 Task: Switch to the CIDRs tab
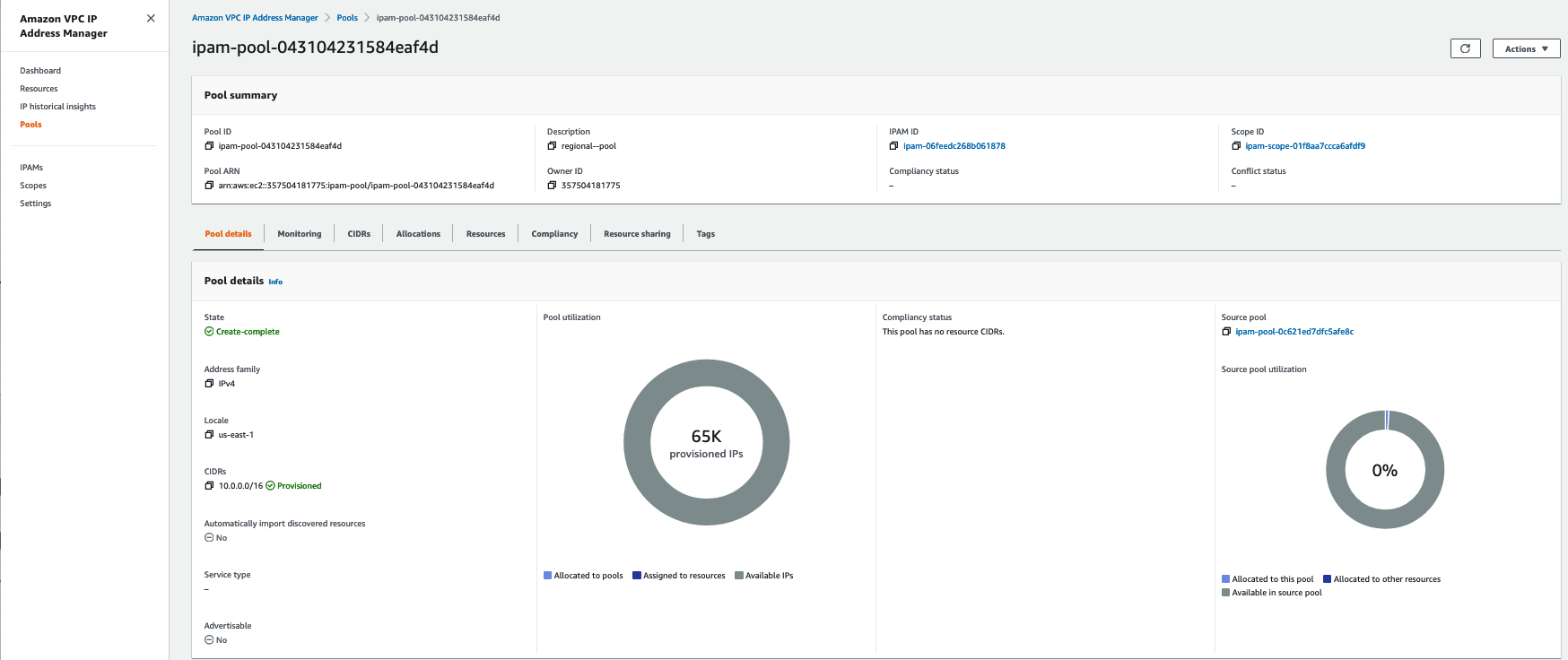pos(359,234)
